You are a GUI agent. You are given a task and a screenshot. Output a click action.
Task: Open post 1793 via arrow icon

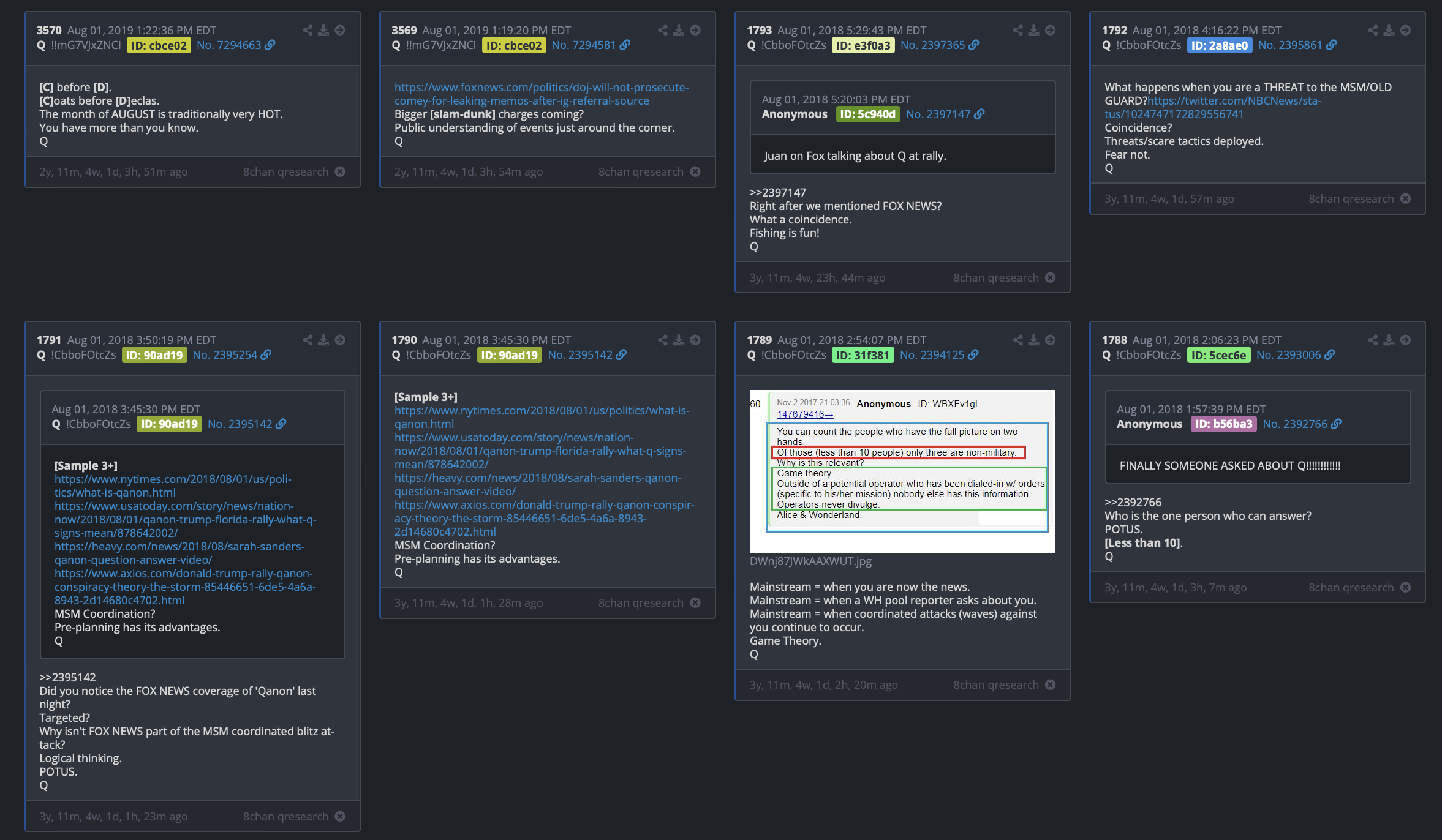[x=1051, y=30]
